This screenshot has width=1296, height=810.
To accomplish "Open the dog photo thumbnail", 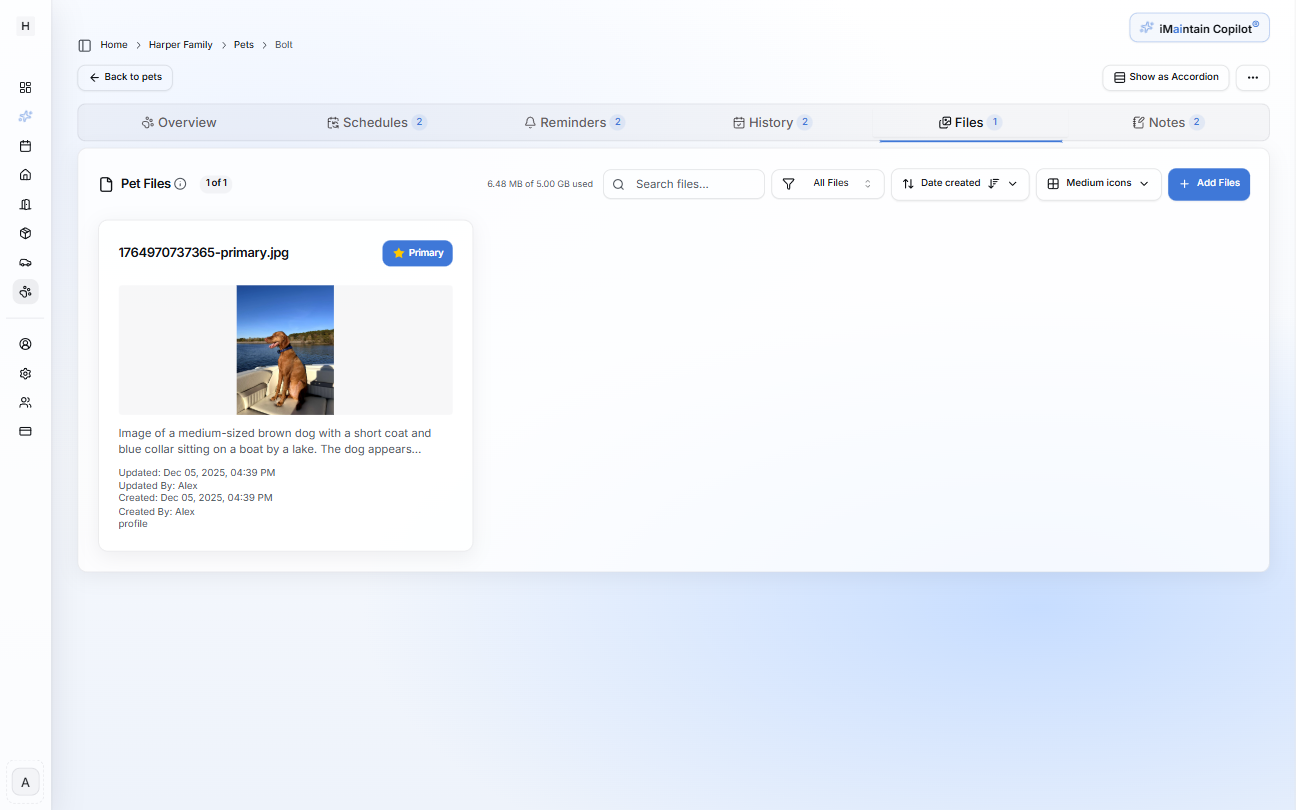I will click(x=285, y=350).
